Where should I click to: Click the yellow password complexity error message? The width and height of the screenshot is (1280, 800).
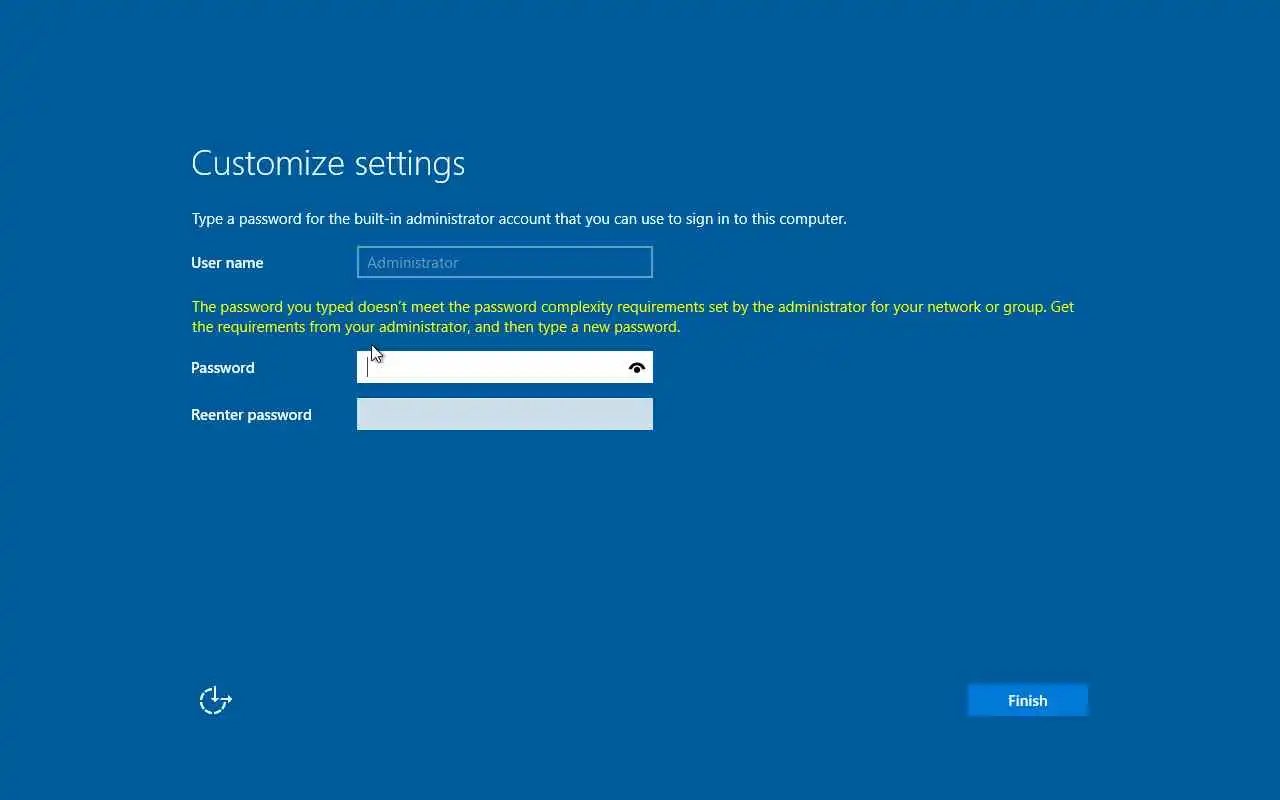tap(632, 317)
